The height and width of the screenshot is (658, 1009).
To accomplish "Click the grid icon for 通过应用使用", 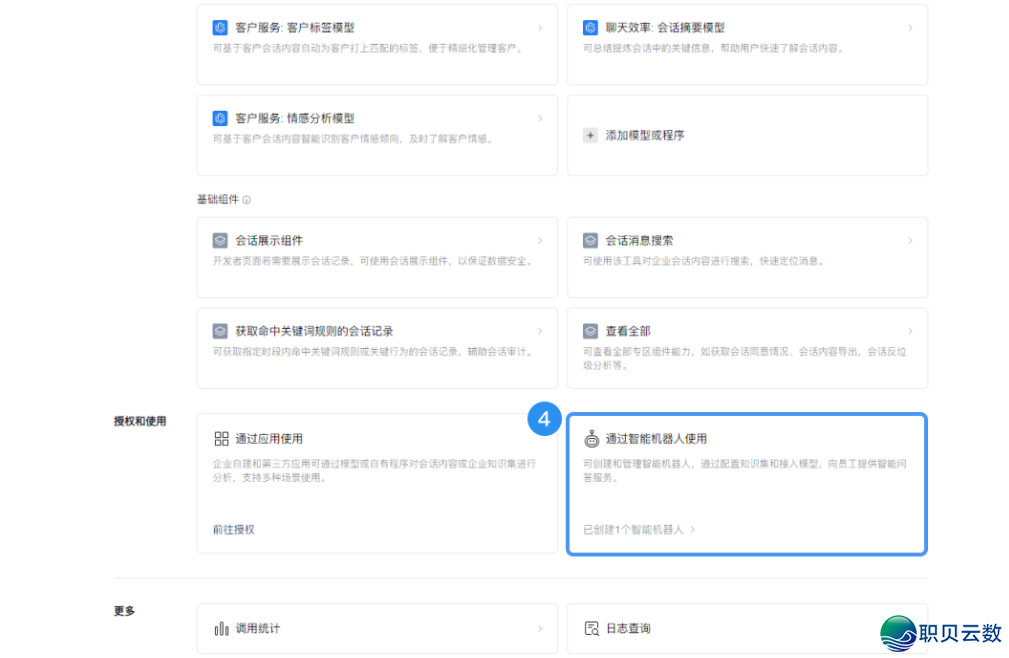I will (221, 438).
